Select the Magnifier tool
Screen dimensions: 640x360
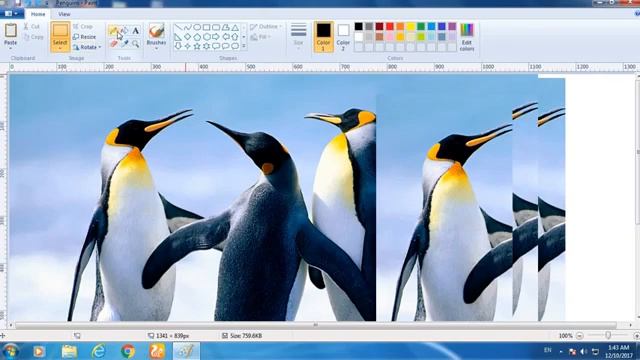[136, 43]
